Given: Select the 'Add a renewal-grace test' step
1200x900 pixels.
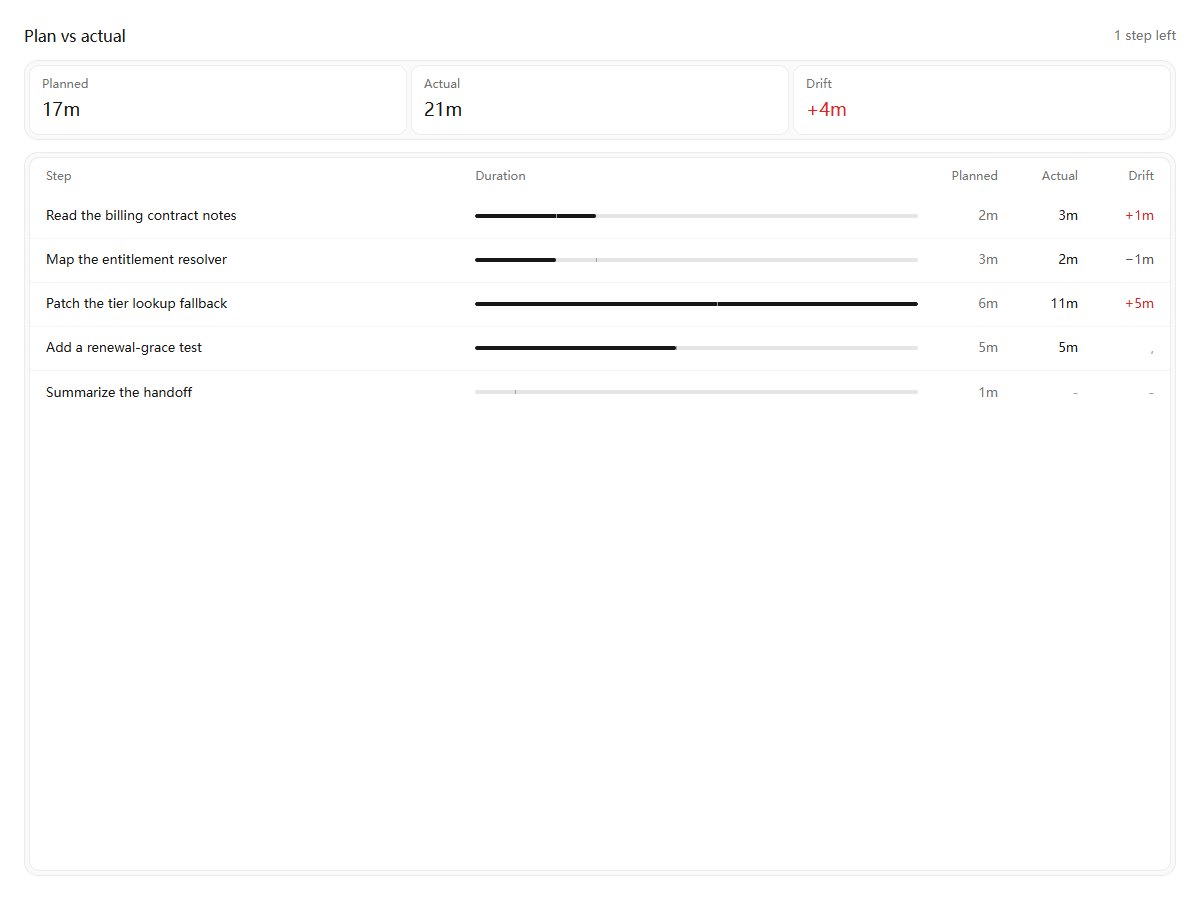Looking at the screenshot, I should coord(600,348).
